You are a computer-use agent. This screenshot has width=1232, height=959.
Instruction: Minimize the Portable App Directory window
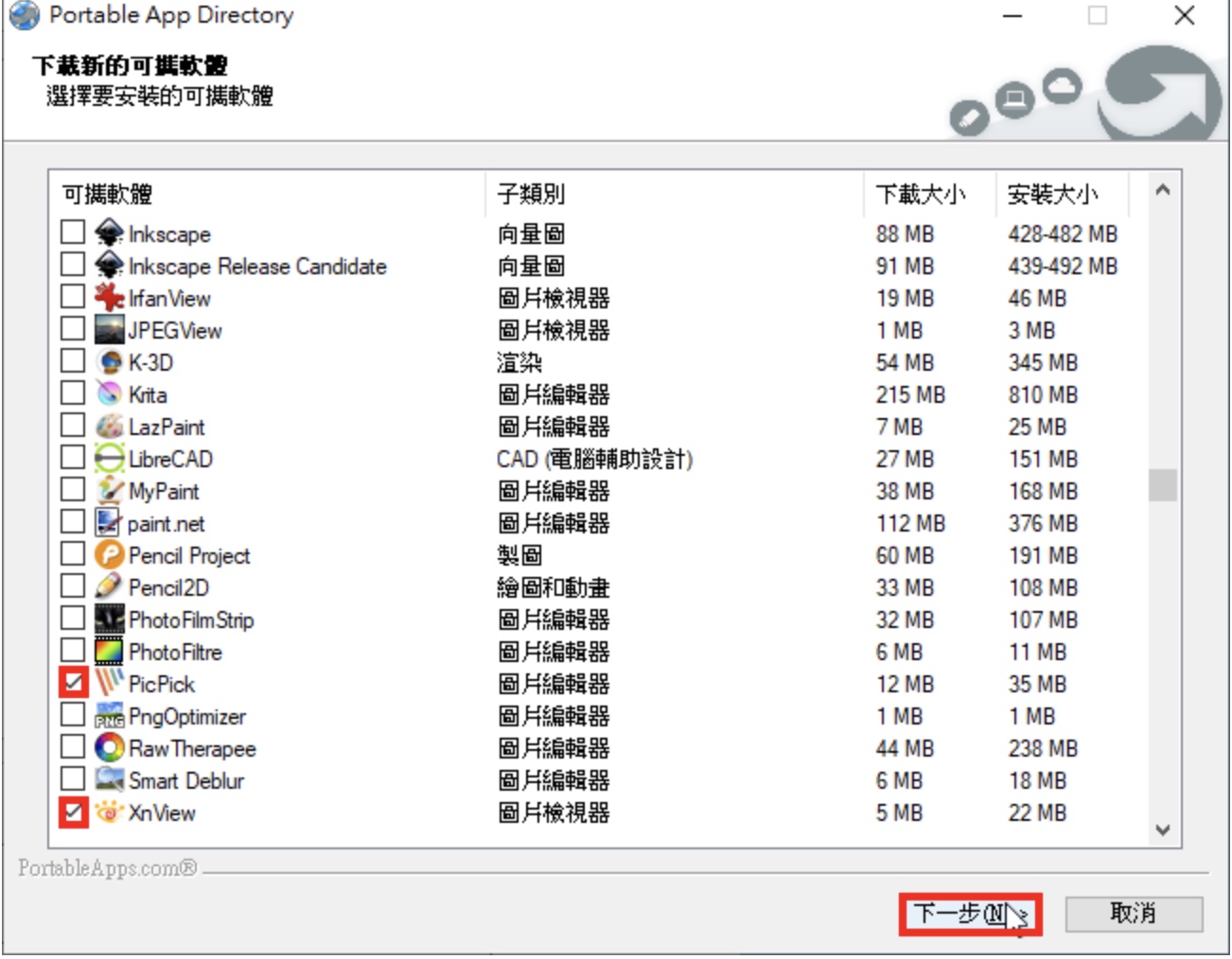tap(1012, 15)
